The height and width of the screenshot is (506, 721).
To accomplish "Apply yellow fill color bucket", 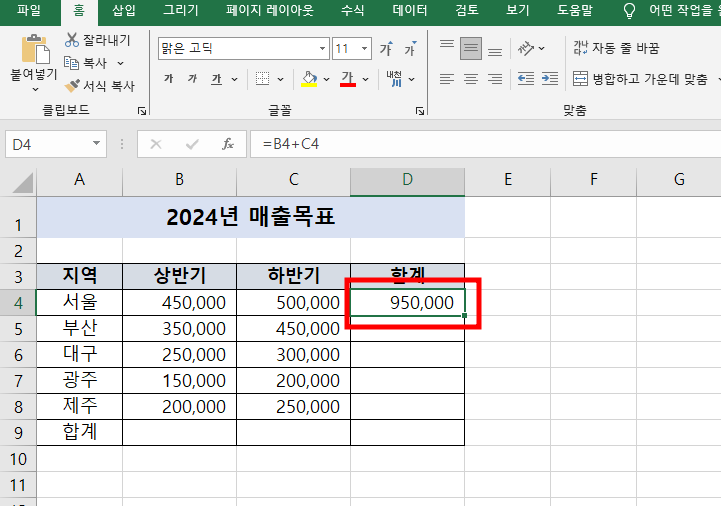I will (309, 79).
